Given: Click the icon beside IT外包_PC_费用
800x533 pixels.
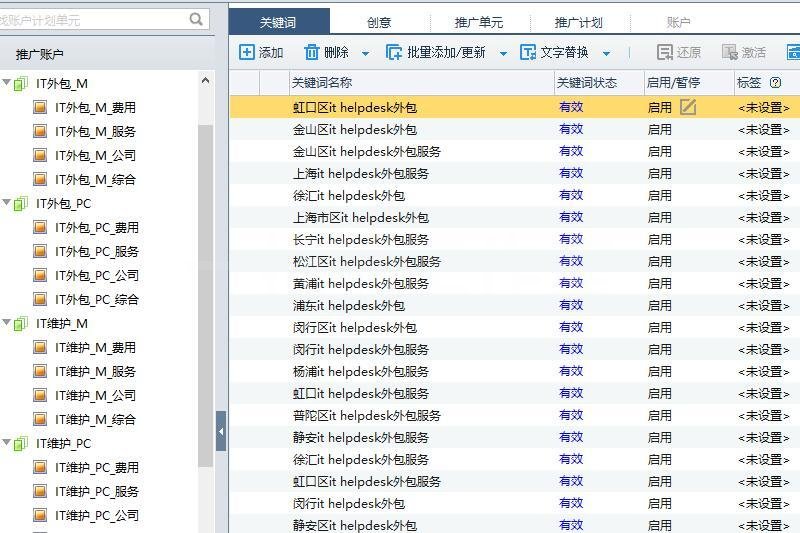Looking at the screenshot, I should click(x=40, y=227).
